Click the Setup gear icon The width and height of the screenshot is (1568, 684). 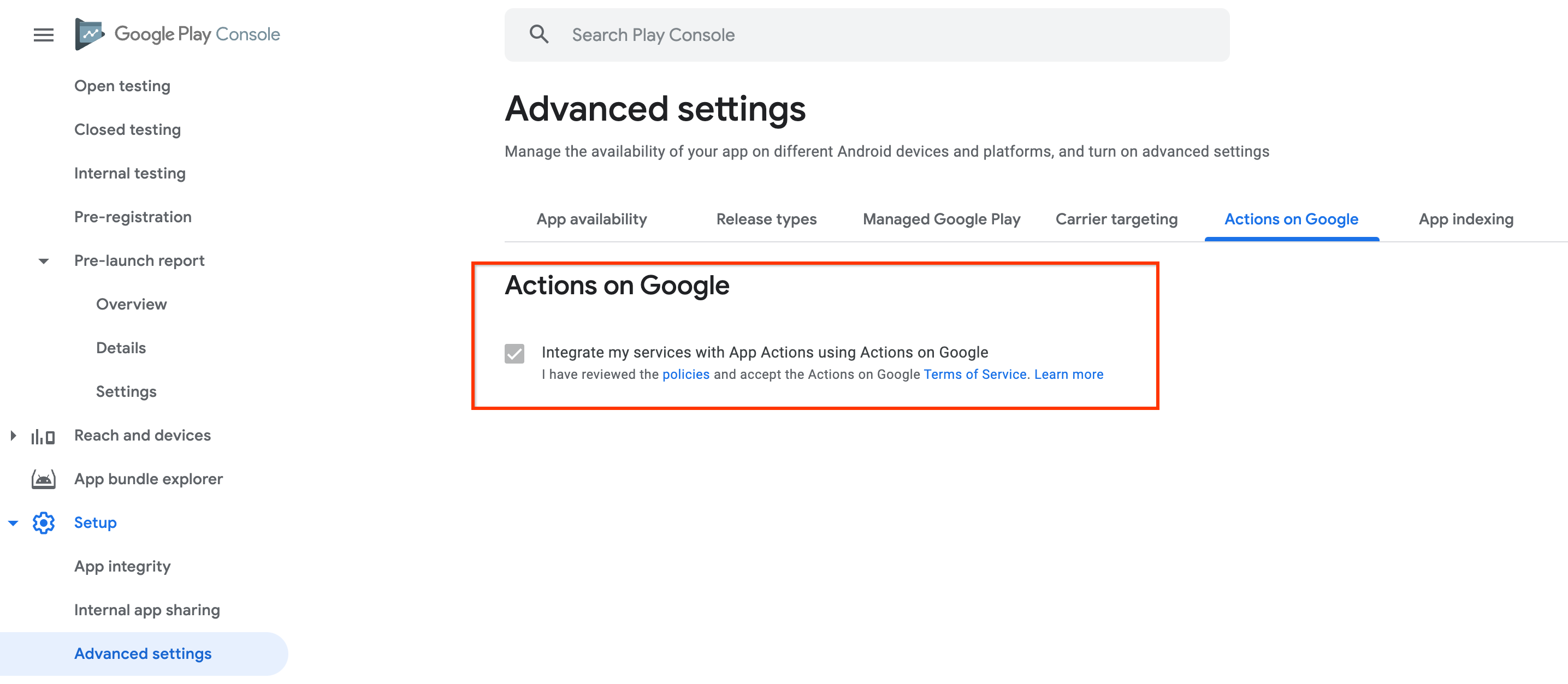tap(44, 522)
